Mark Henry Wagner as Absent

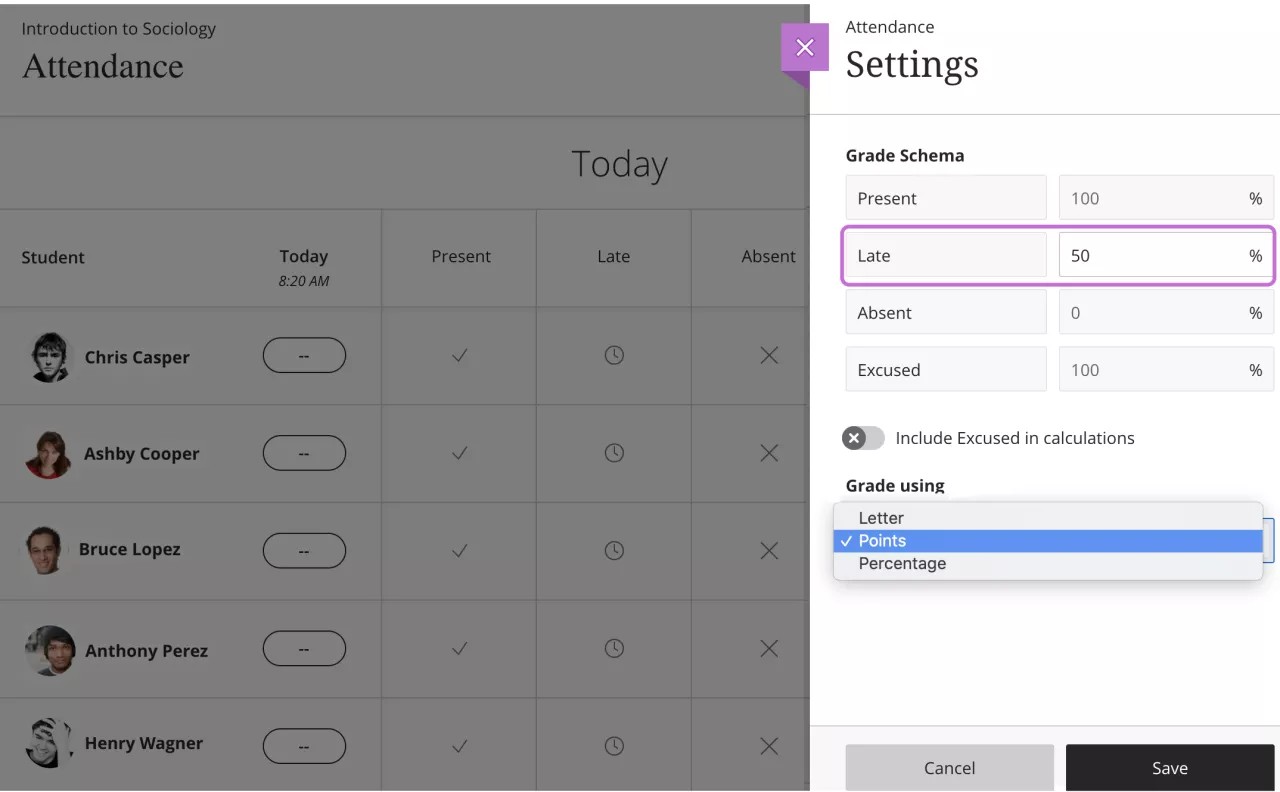(x=768, y=745)
